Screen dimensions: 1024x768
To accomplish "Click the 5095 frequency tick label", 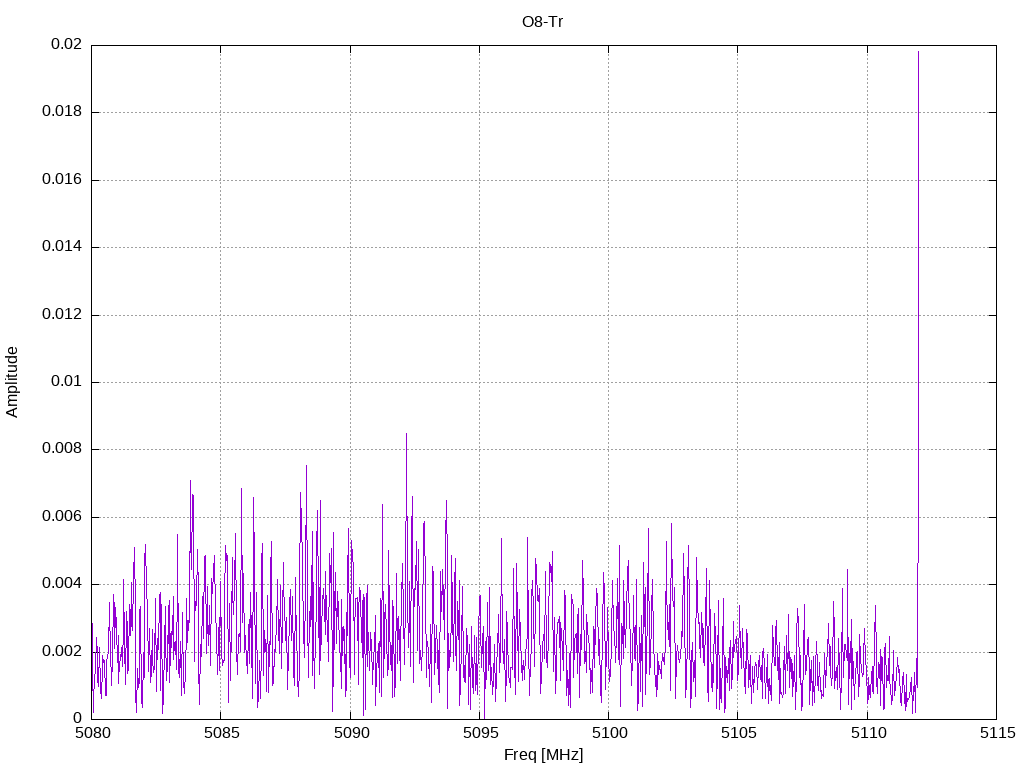I will [479, 733].
